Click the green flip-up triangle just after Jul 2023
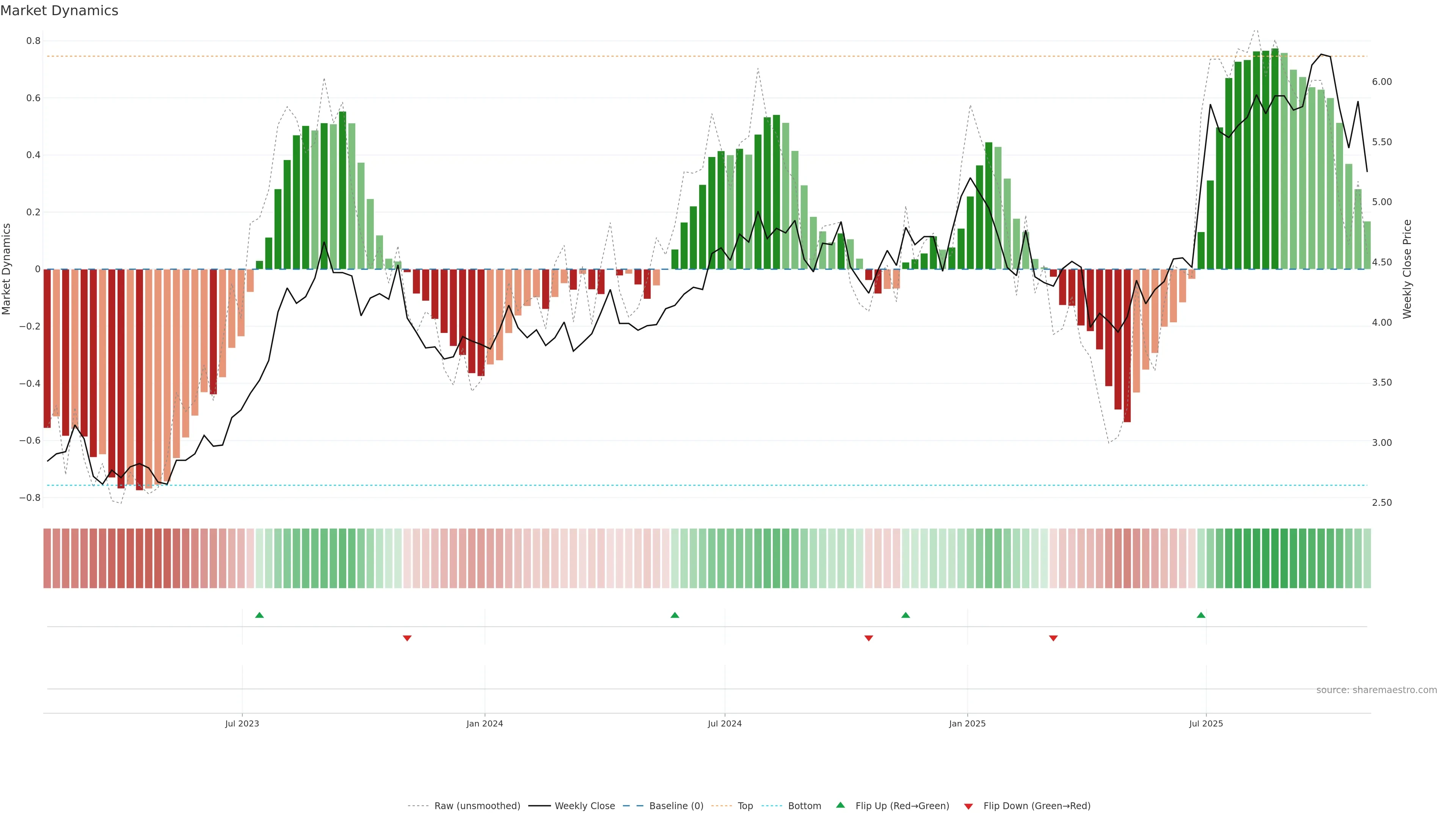 (x=259, y=615)
